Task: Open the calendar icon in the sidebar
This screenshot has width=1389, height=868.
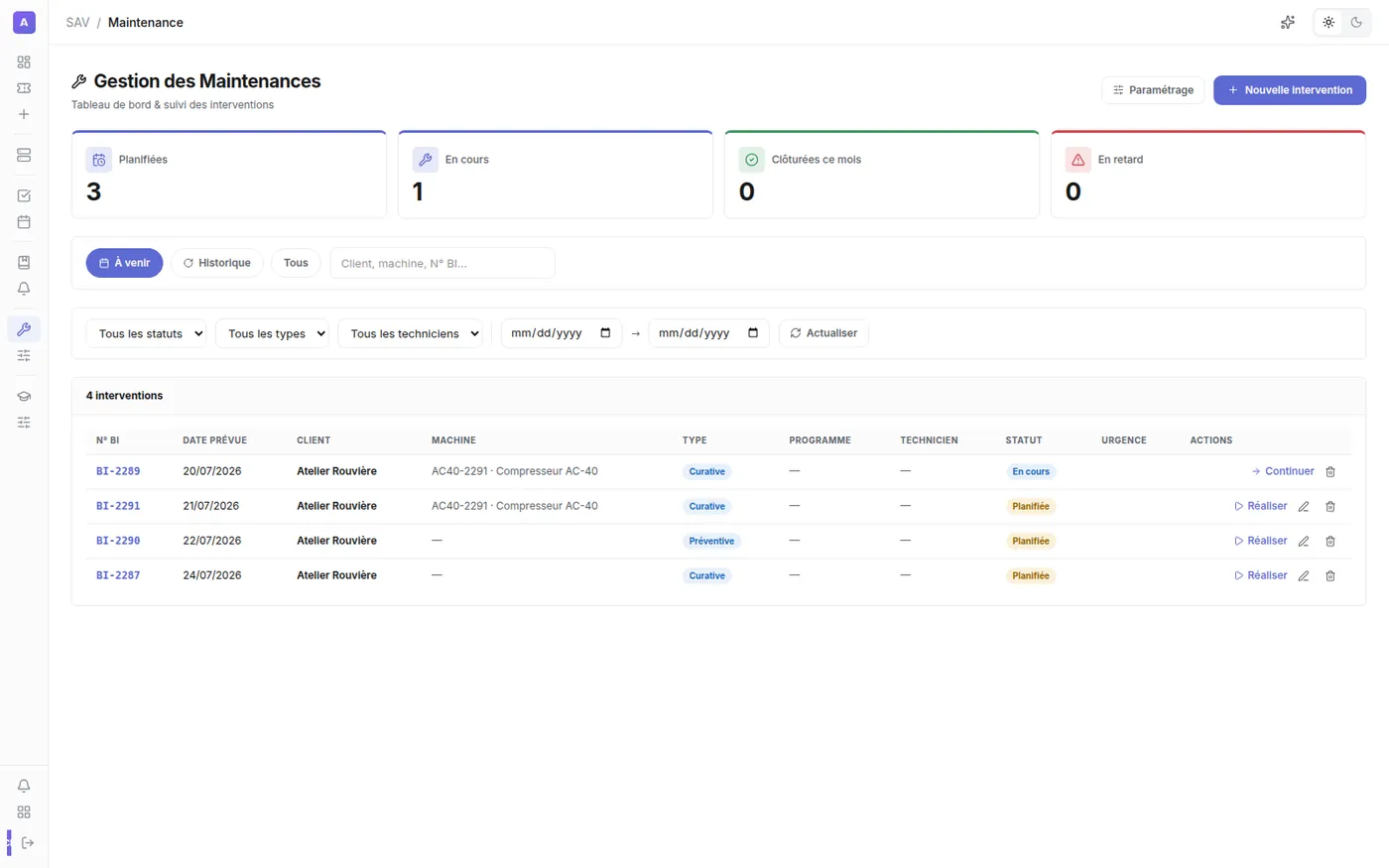Action: tap(24, 222)
